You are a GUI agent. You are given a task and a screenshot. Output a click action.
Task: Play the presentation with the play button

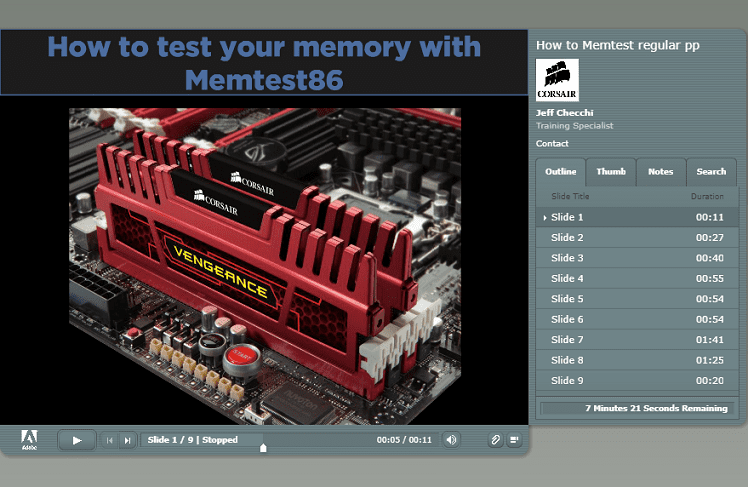77,440
